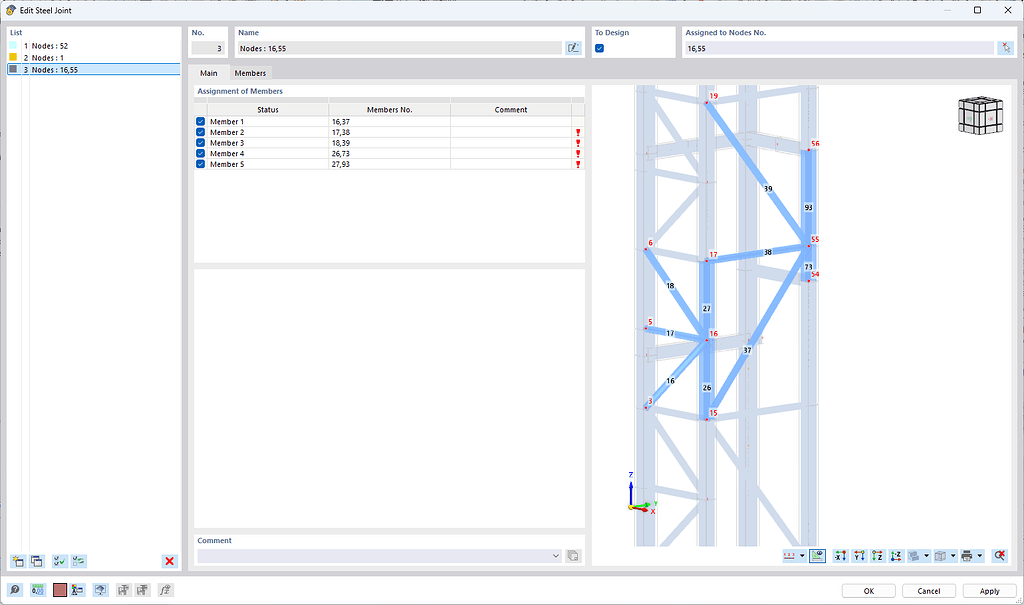Click the Cancel button
1024x605 pixels.
tap(928, 590)
